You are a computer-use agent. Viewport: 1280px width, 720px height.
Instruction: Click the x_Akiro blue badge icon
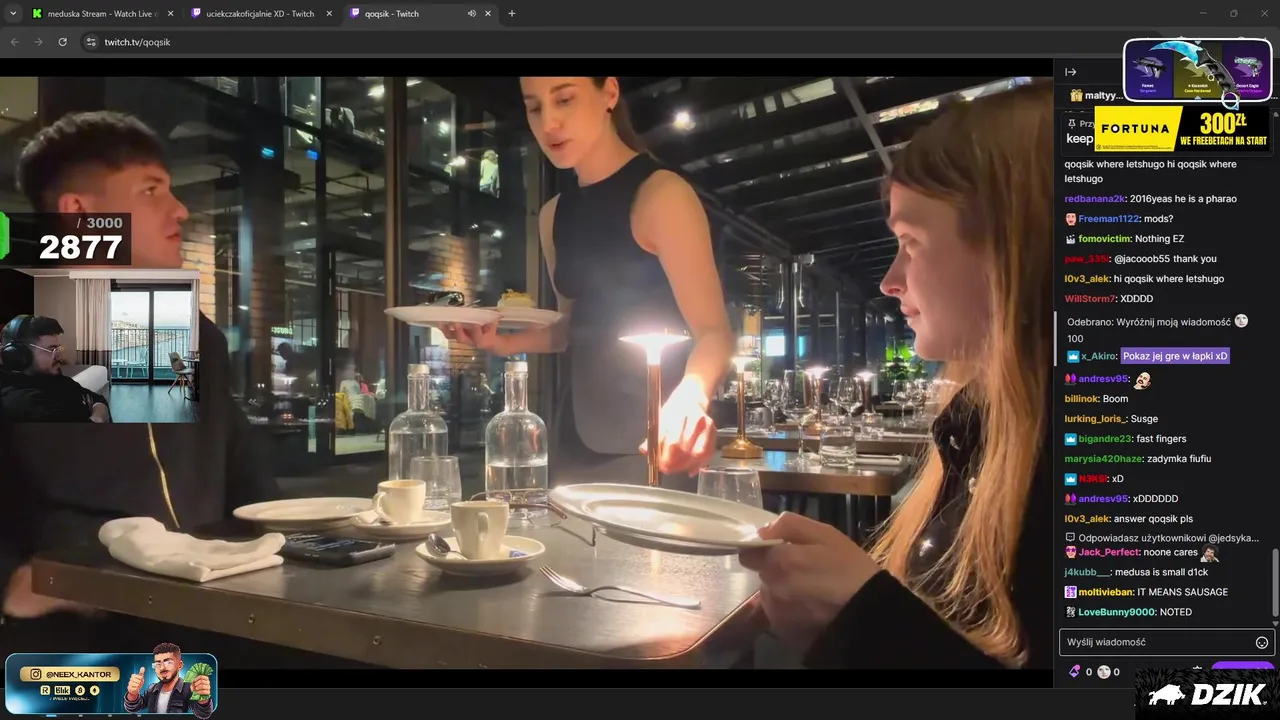[x=1073, y=356]
